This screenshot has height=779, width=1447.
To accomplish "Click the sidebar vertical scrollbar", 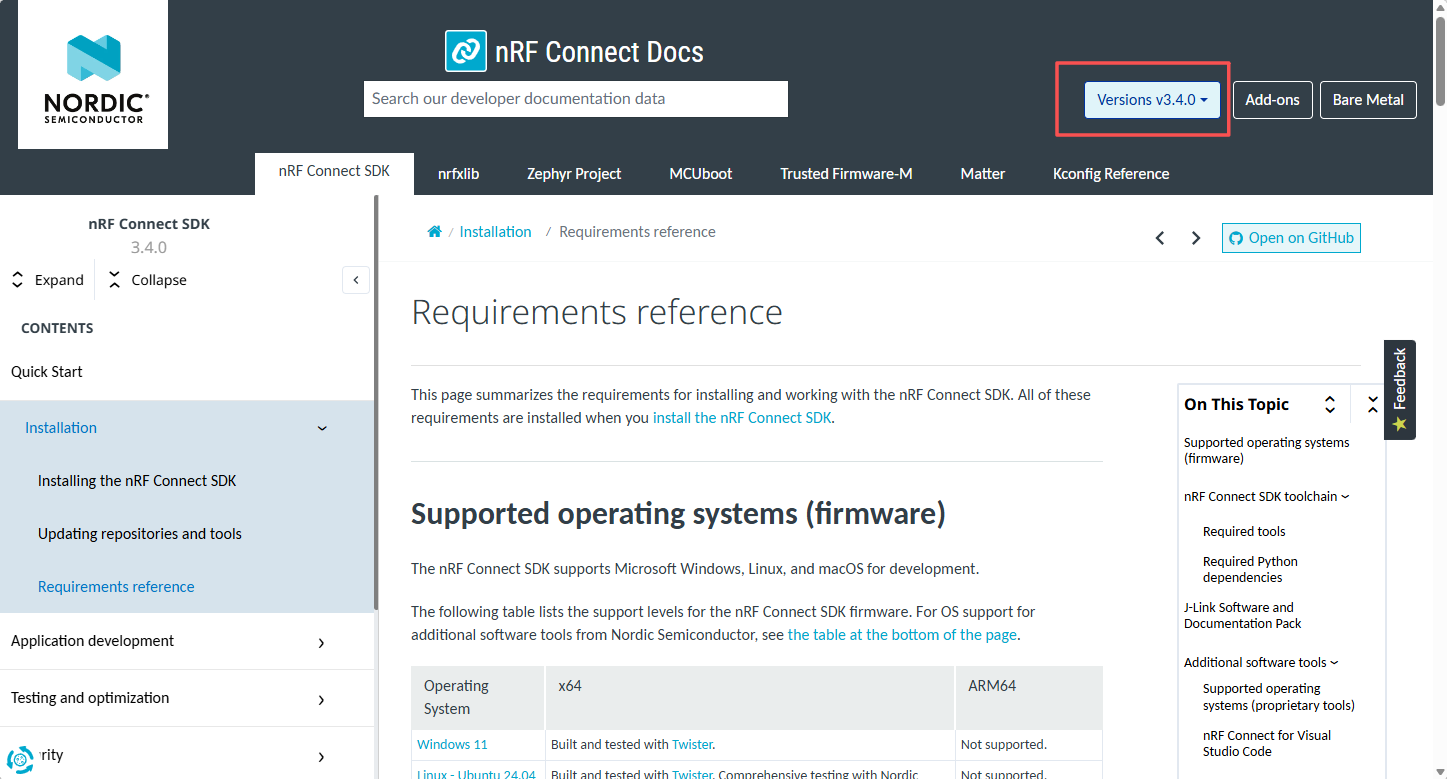I will pos(376,402).
